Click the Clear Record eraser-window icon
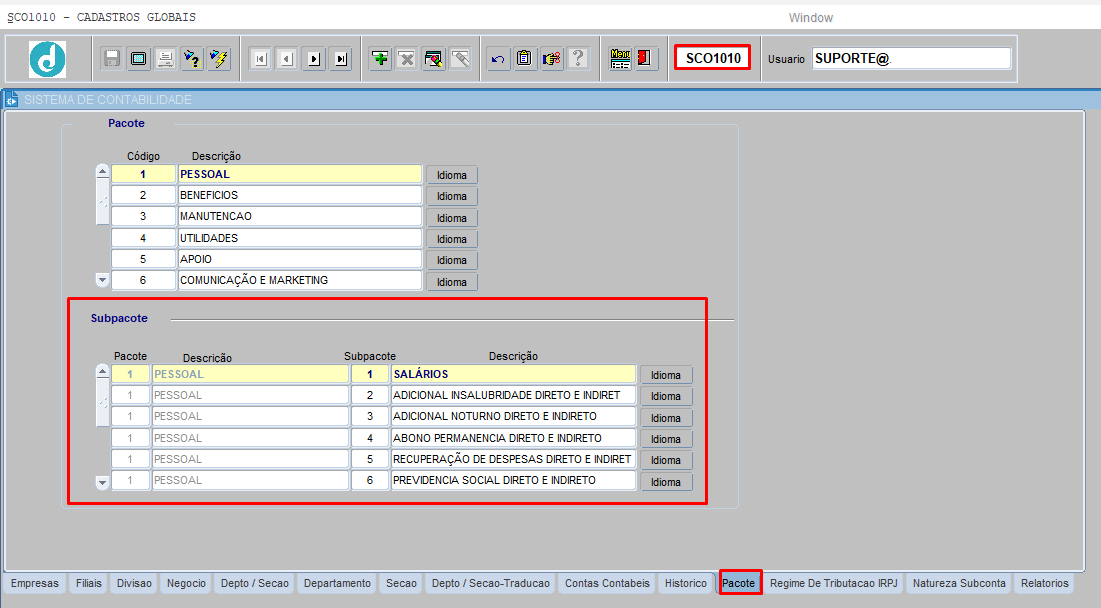1101x608 pixels. point(433,58)
